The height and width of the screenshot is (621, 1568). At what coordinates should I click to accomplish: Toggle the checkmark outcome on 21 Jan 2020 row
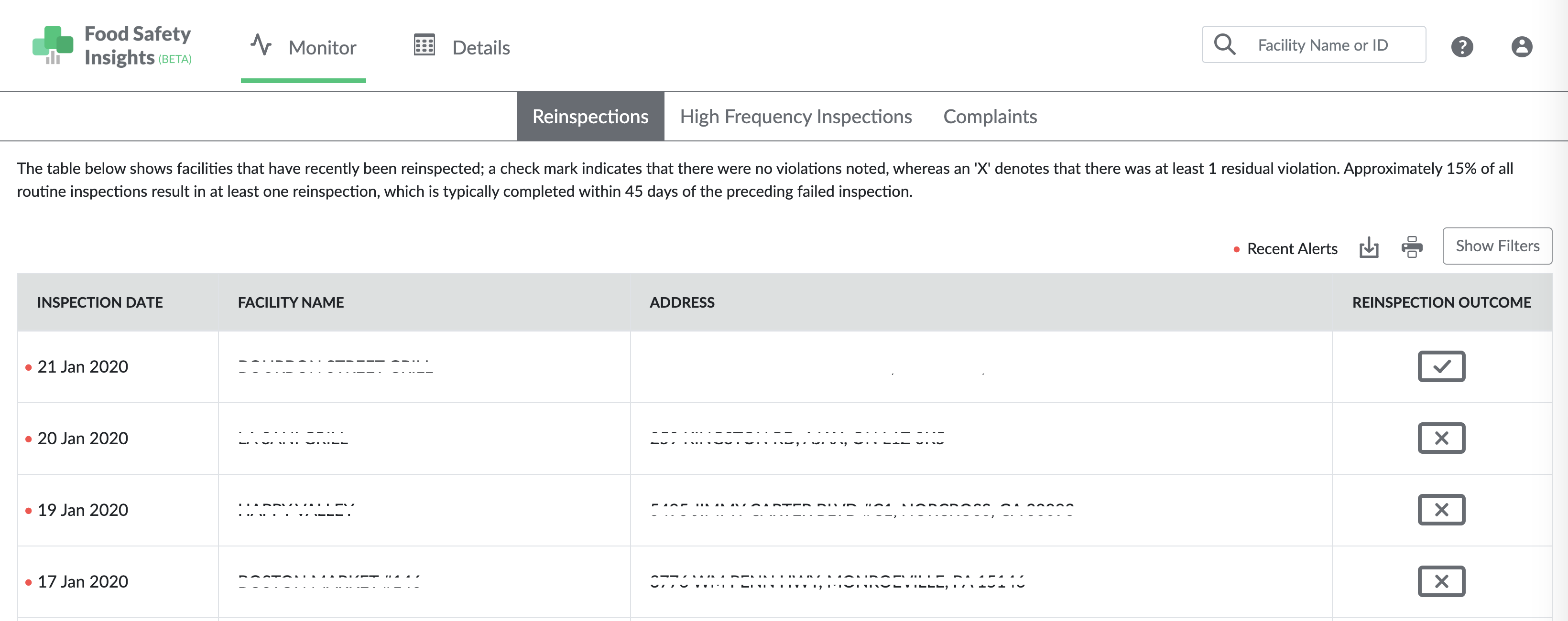click(x=1441, y=366)
